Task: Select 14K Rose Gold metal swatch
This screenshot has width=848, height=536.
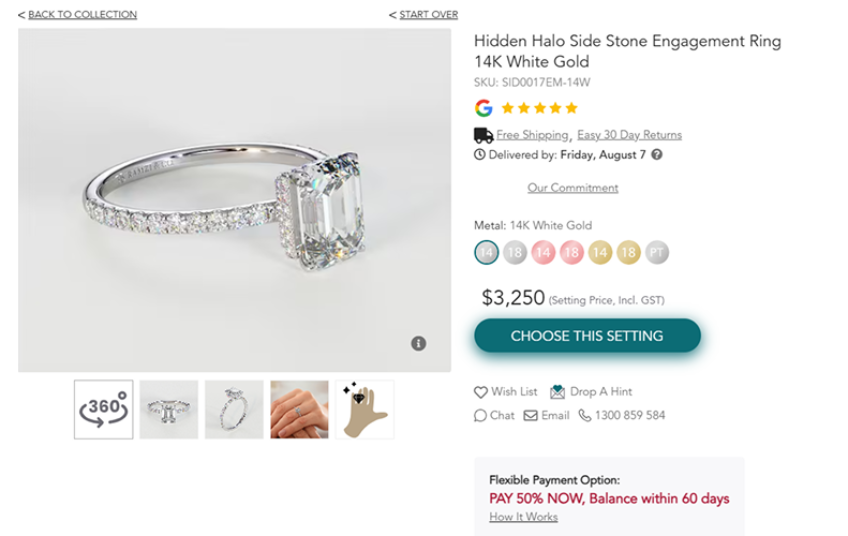Action: [x=543, y=253]
